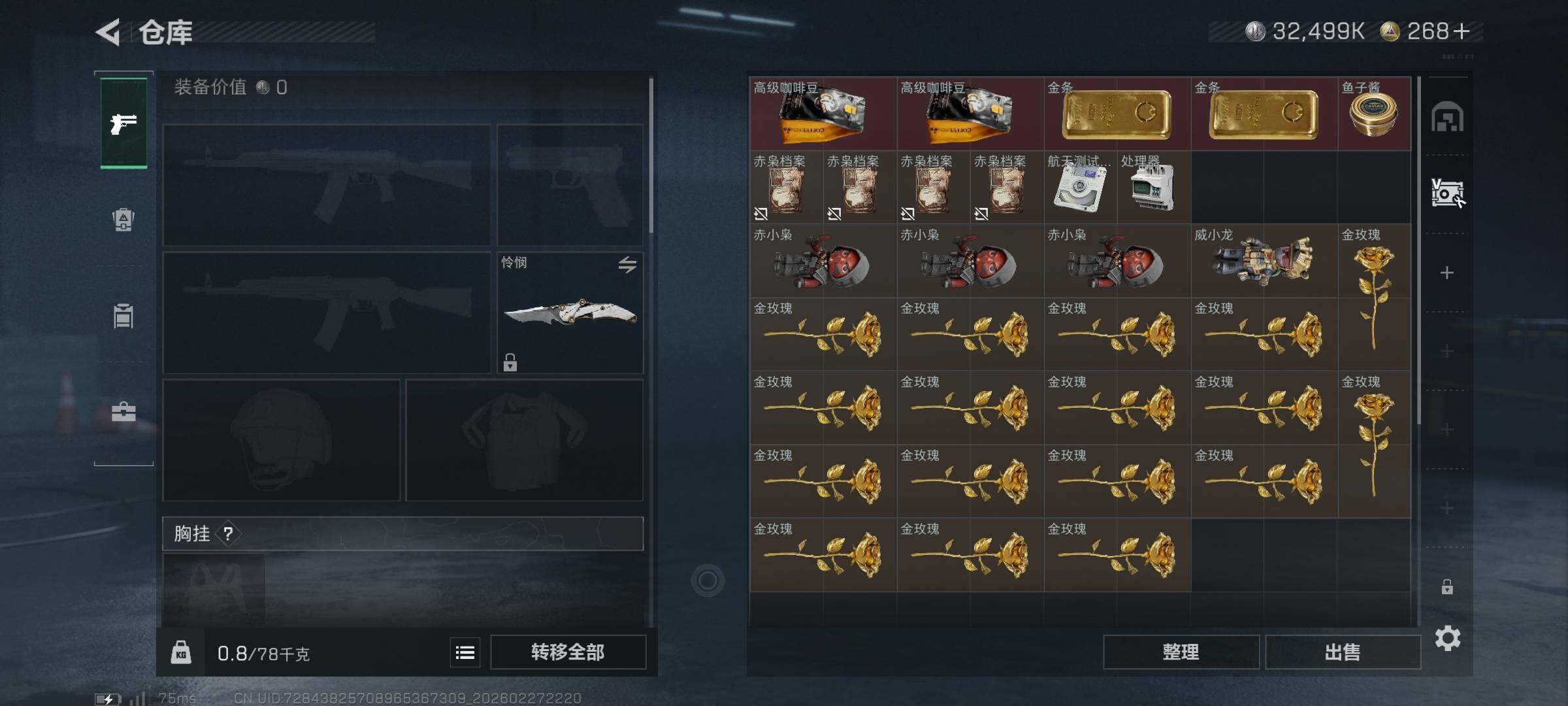Open the warehouse settings gear icon
Screen dimensions: 1568x706
pos(1448,638)
